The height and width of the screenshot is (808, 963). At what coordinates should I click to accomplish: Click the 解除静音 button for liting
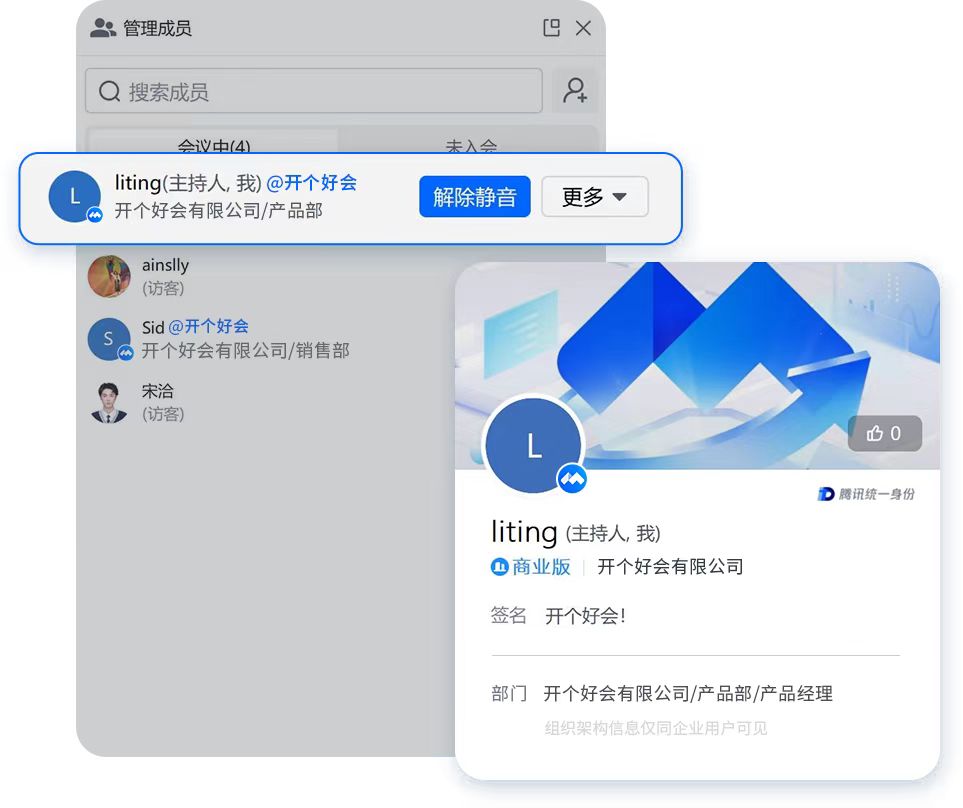tap(475, 196)
